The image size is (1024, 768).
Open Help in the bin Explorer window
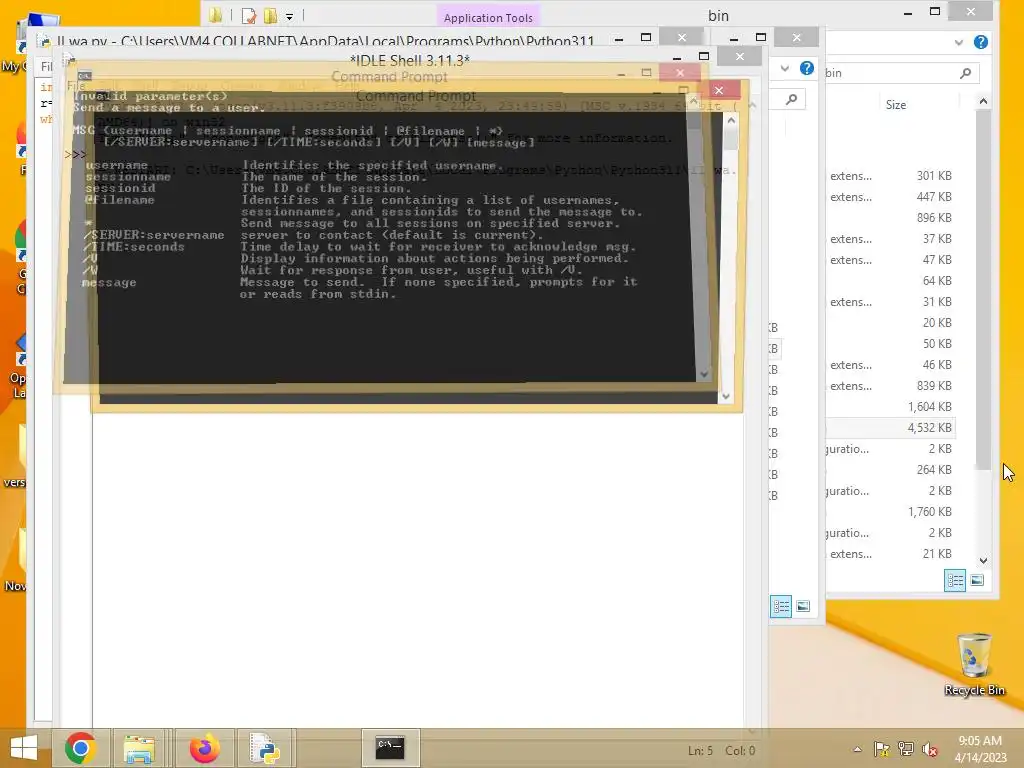click(x=980, y=42)
